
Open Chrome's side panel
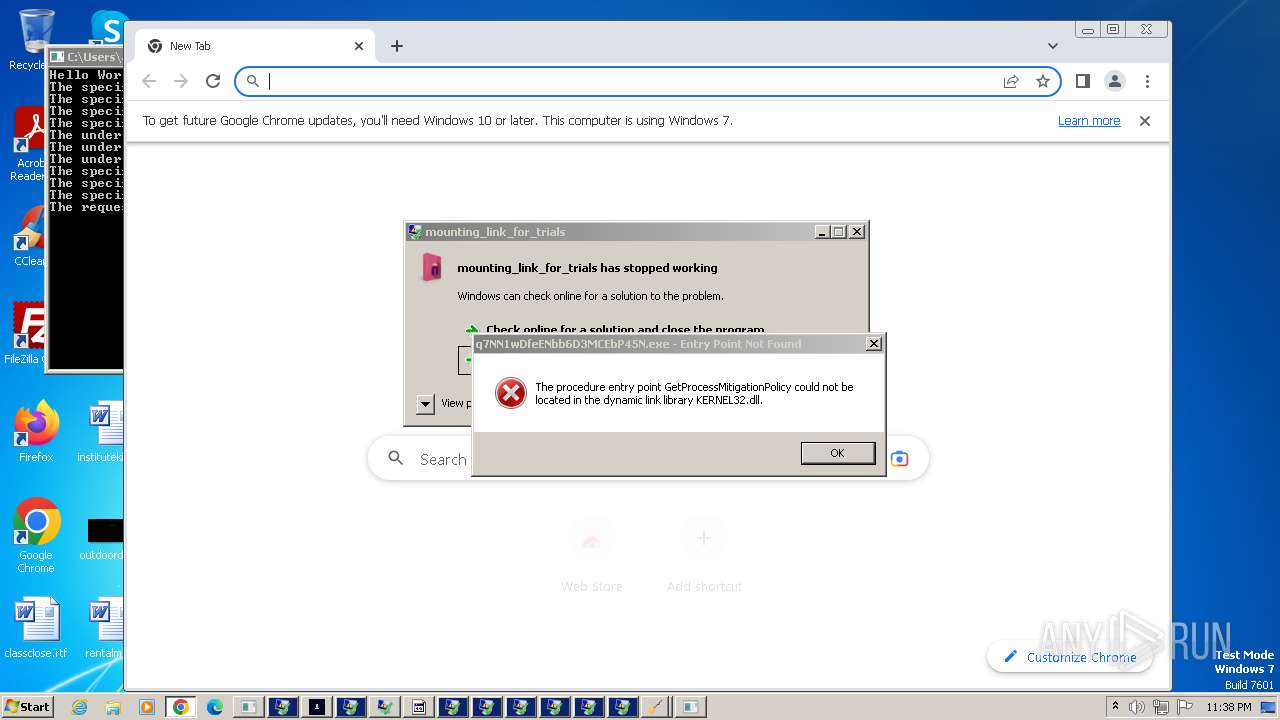tap(1083, 81)
